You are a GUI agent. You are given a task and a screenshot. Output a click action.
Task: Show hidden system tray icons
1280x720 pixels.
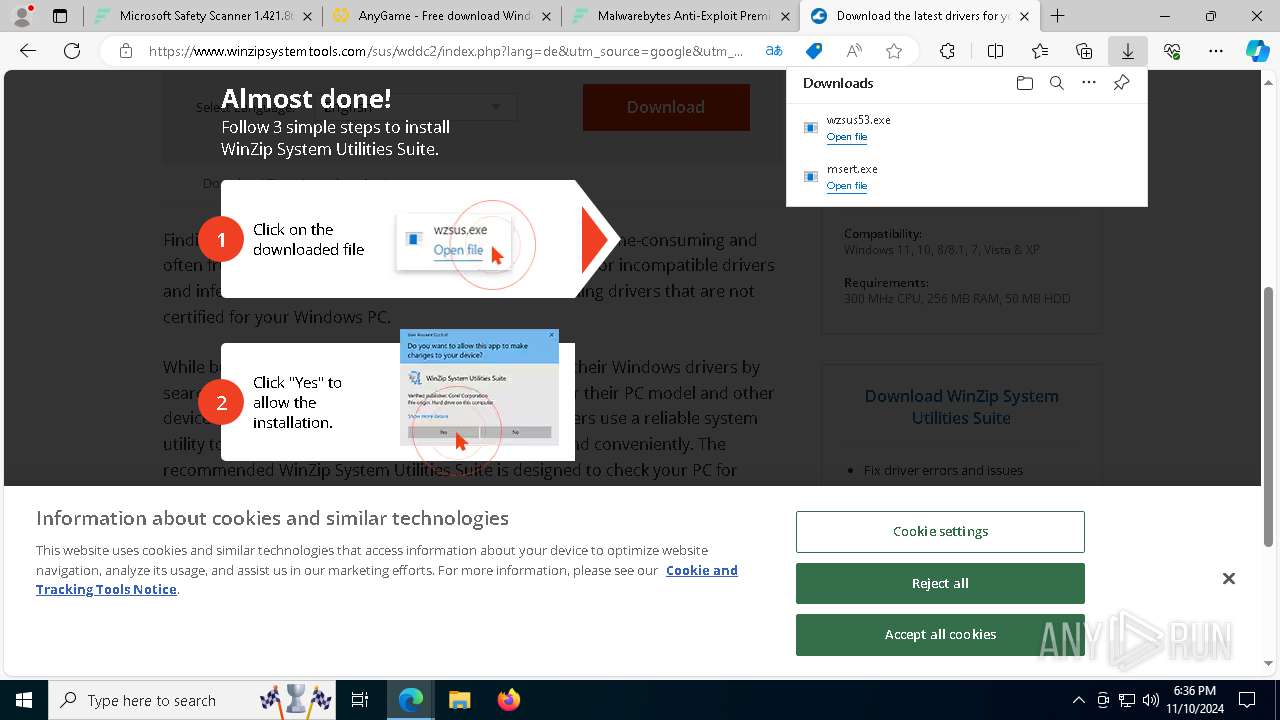1078,700
